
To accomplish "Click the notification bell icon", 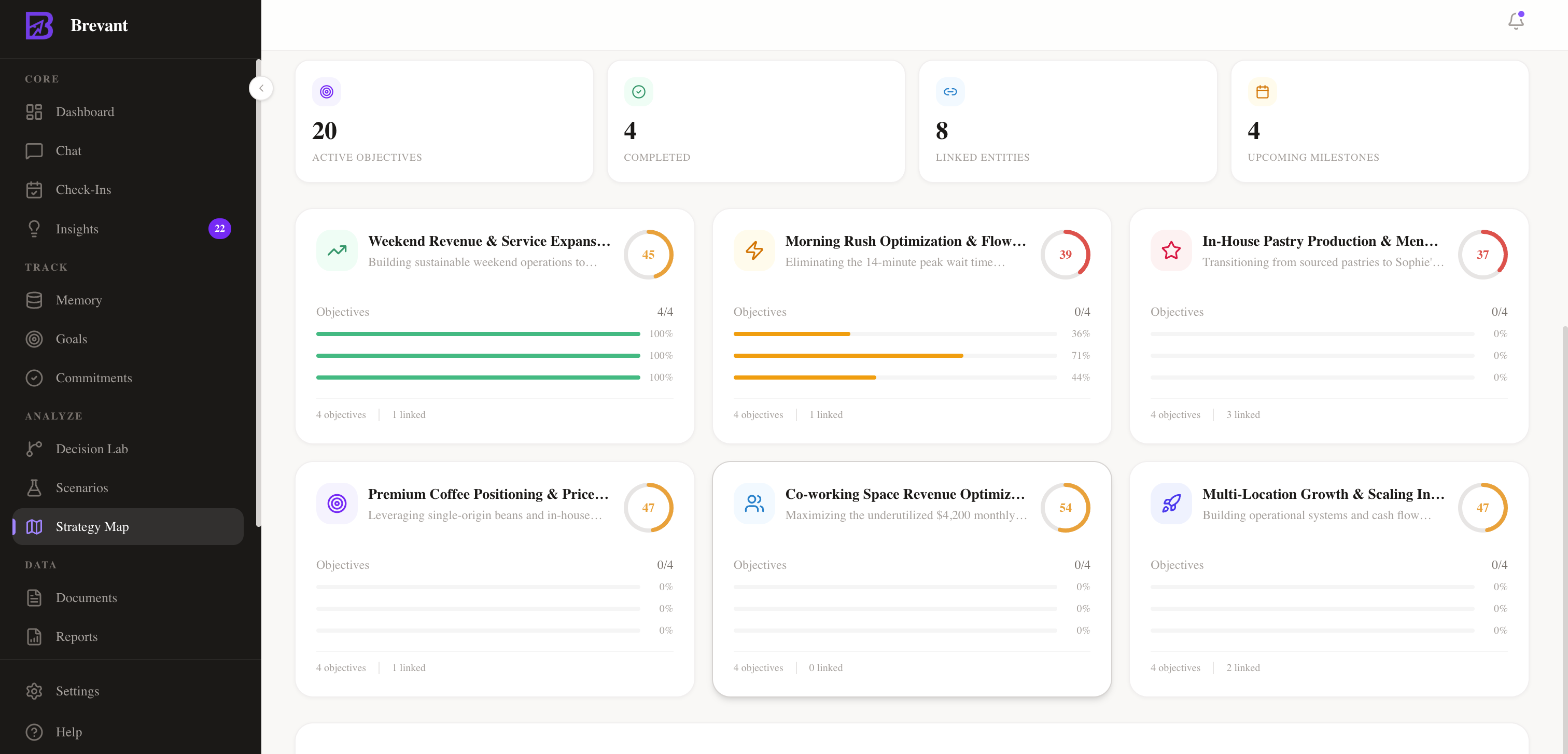I will 1515,22.
